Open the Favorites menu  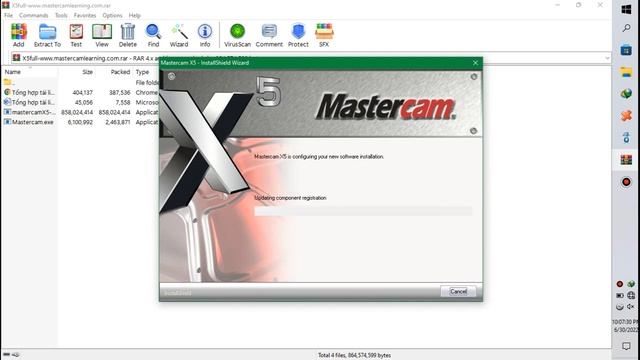tap(85, 15)
